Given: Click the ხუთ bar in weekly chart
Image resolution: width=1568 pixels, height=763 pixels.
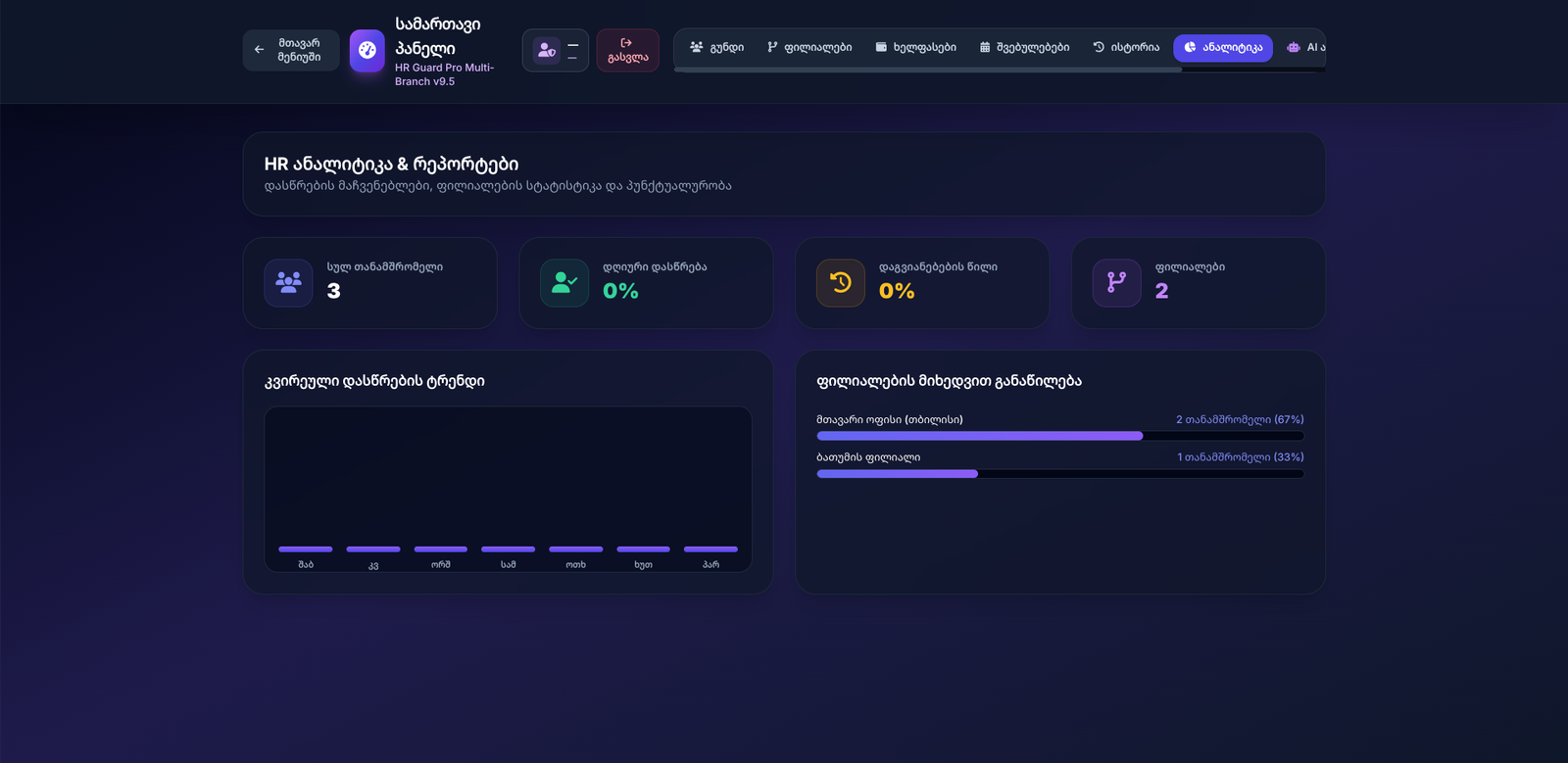Looking at the screenshot, I should tap(643, 549).
